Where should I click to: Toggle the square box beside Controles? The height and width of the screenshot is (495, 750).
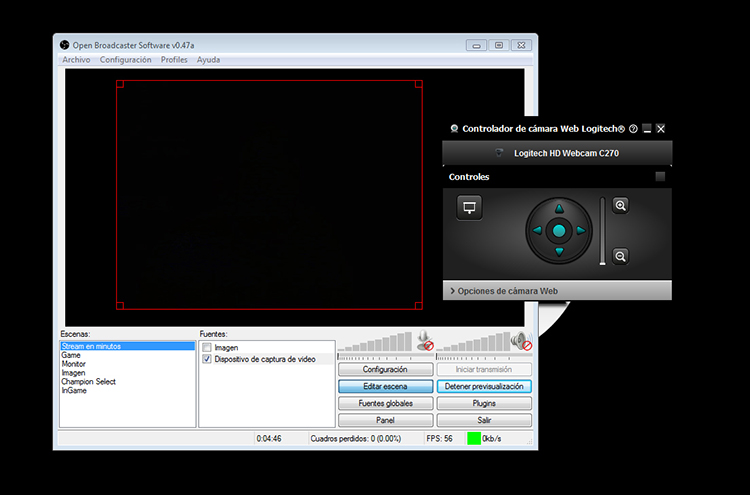(660, 177)
